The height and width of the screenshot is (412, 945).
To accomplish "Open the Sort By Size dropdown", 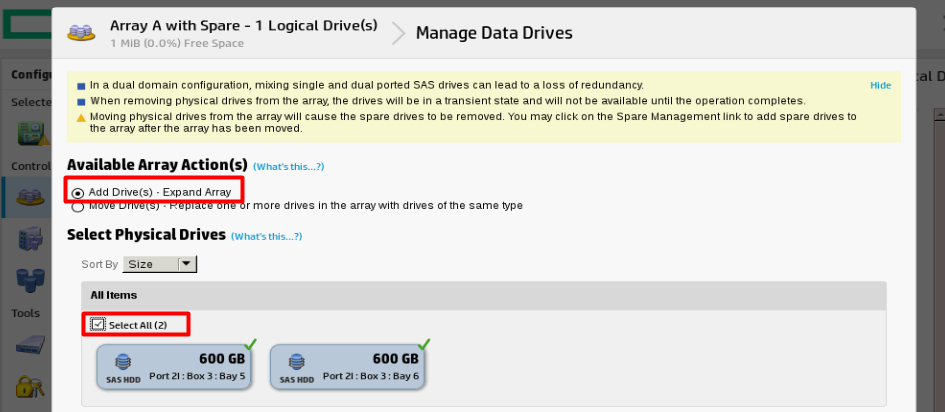I will pos(159,264).
